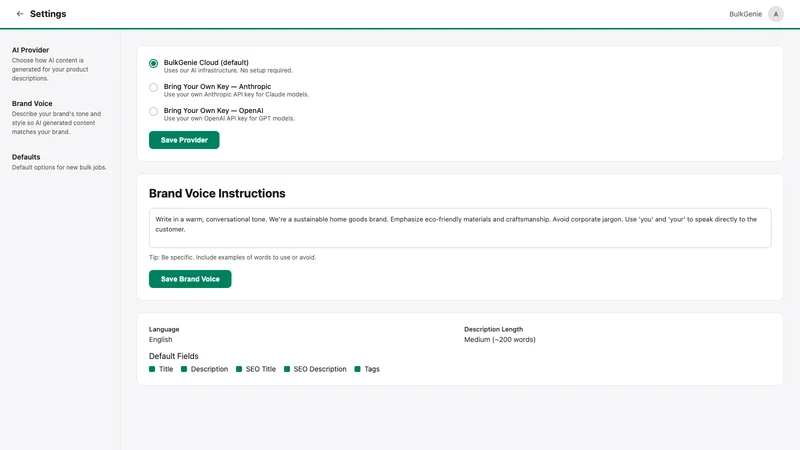This screenshot has width=800, height=450.
Task: Select Bring Your Own Key — Anthropic
Action: pyautogui.click(x=154, y=87)
